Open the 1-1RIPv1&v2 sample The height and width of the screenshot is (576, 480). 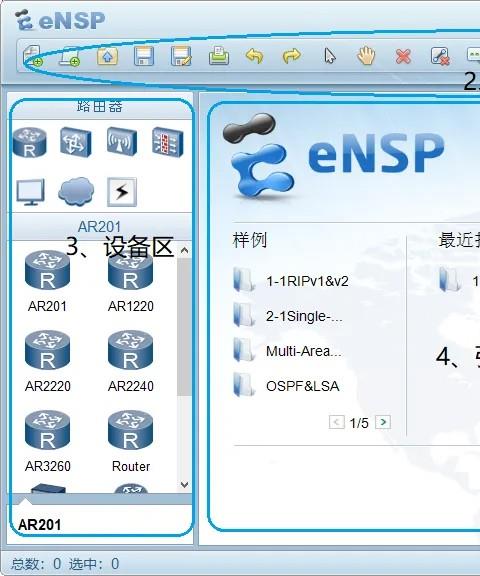coord(291,281)
